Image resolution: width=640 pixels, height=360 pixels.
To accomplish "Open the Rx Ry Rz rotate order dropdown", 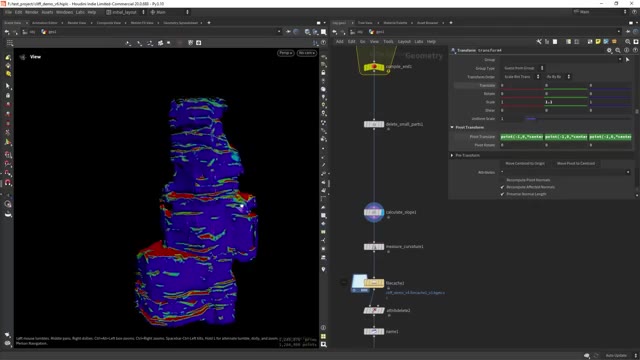I will pos(558,77).
